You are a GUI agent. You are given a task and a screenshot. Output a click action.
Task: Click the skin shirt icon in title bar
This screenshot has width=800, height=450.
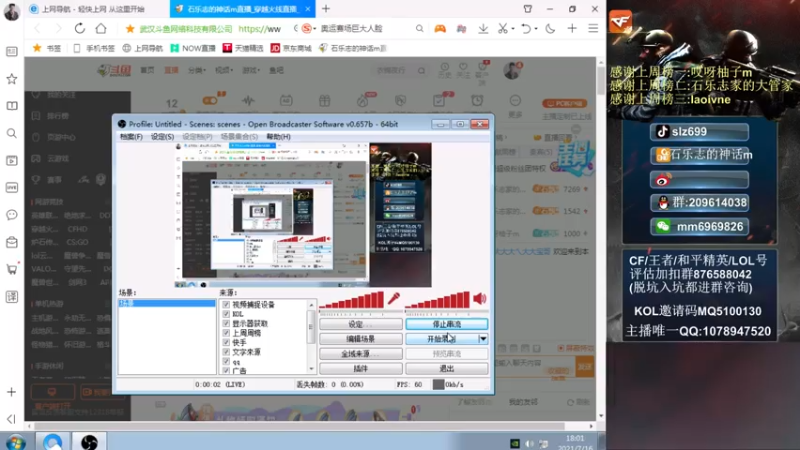pyautogui.click(x=528, y=9)
